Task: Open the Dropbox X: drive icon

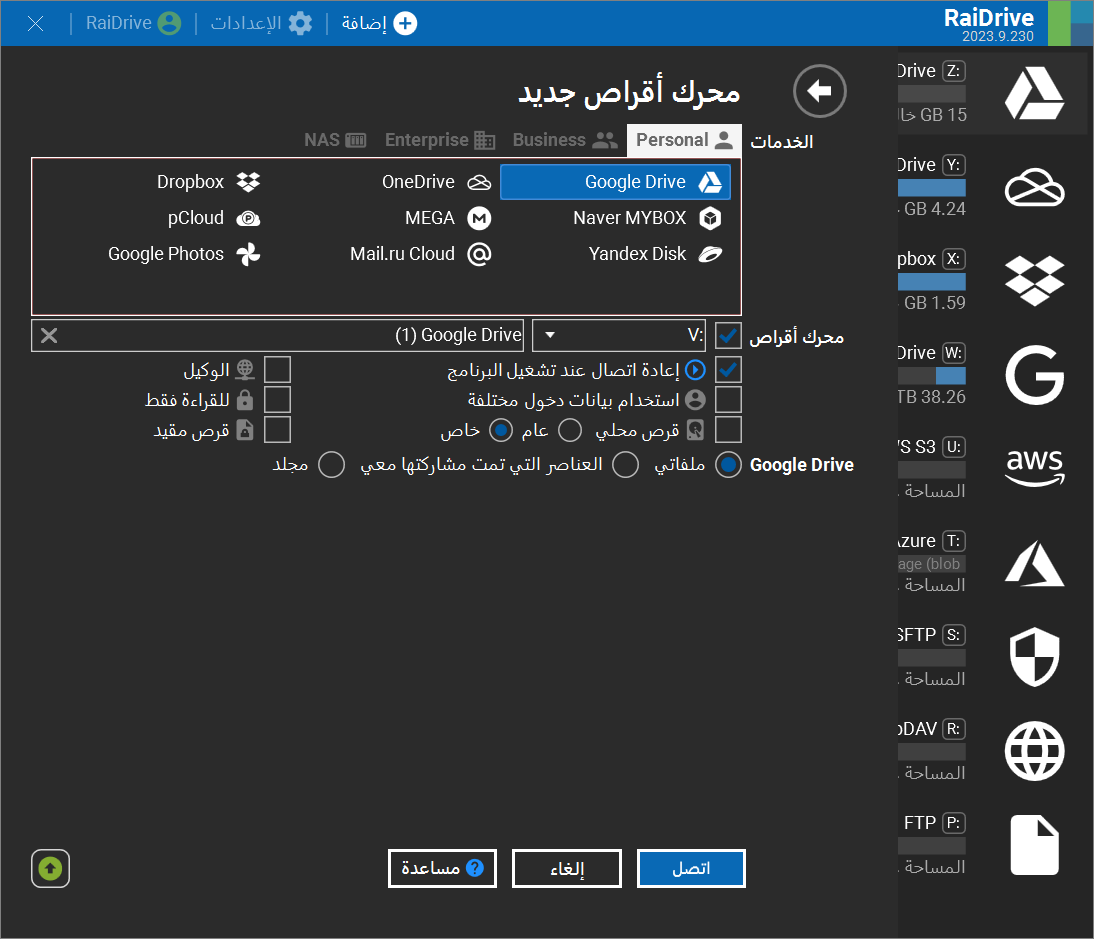Action: click(x=1034, y=281)
